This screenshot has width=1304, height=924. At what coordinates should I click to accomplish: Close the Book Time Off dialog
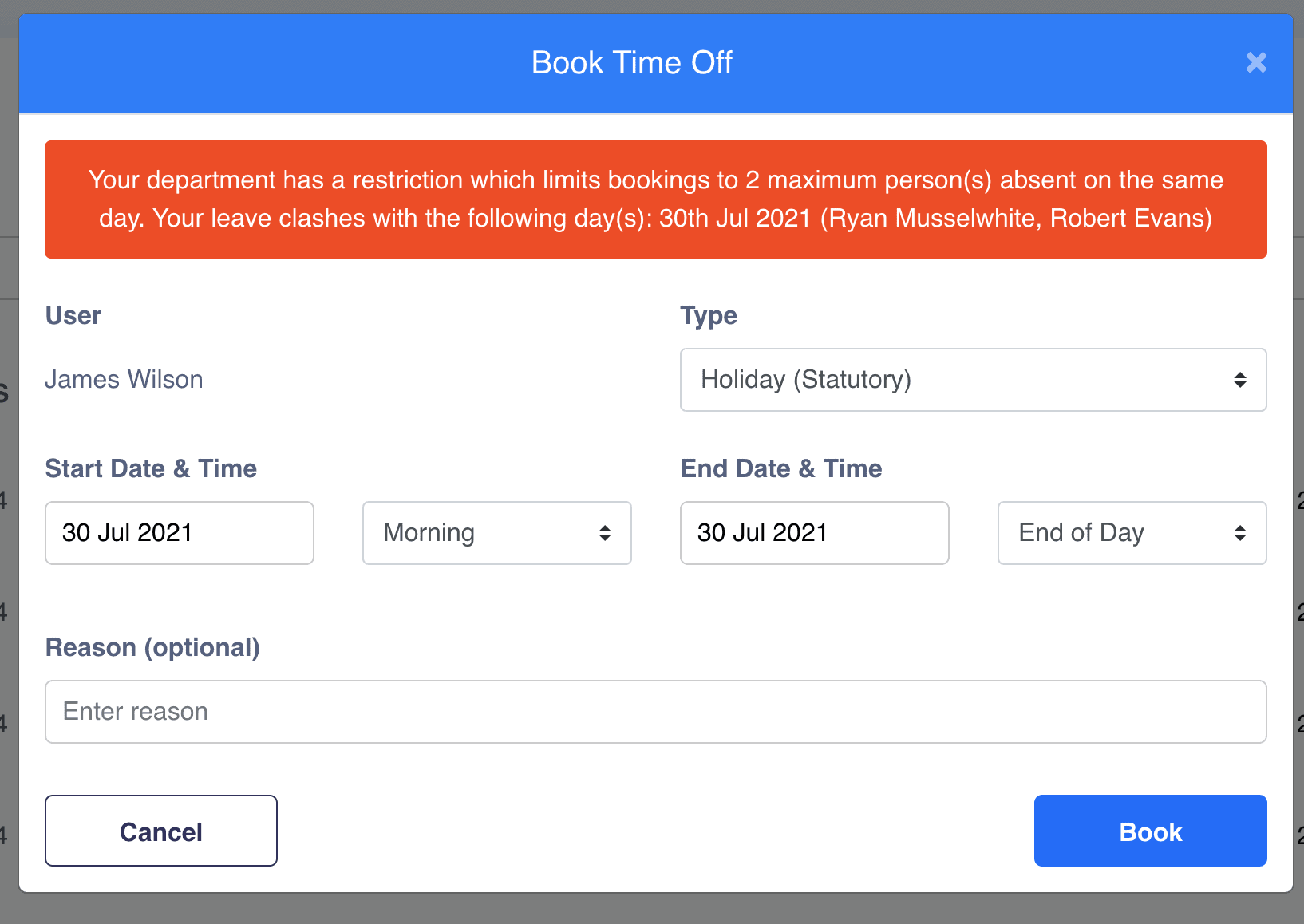click(x=1256, y=63)
